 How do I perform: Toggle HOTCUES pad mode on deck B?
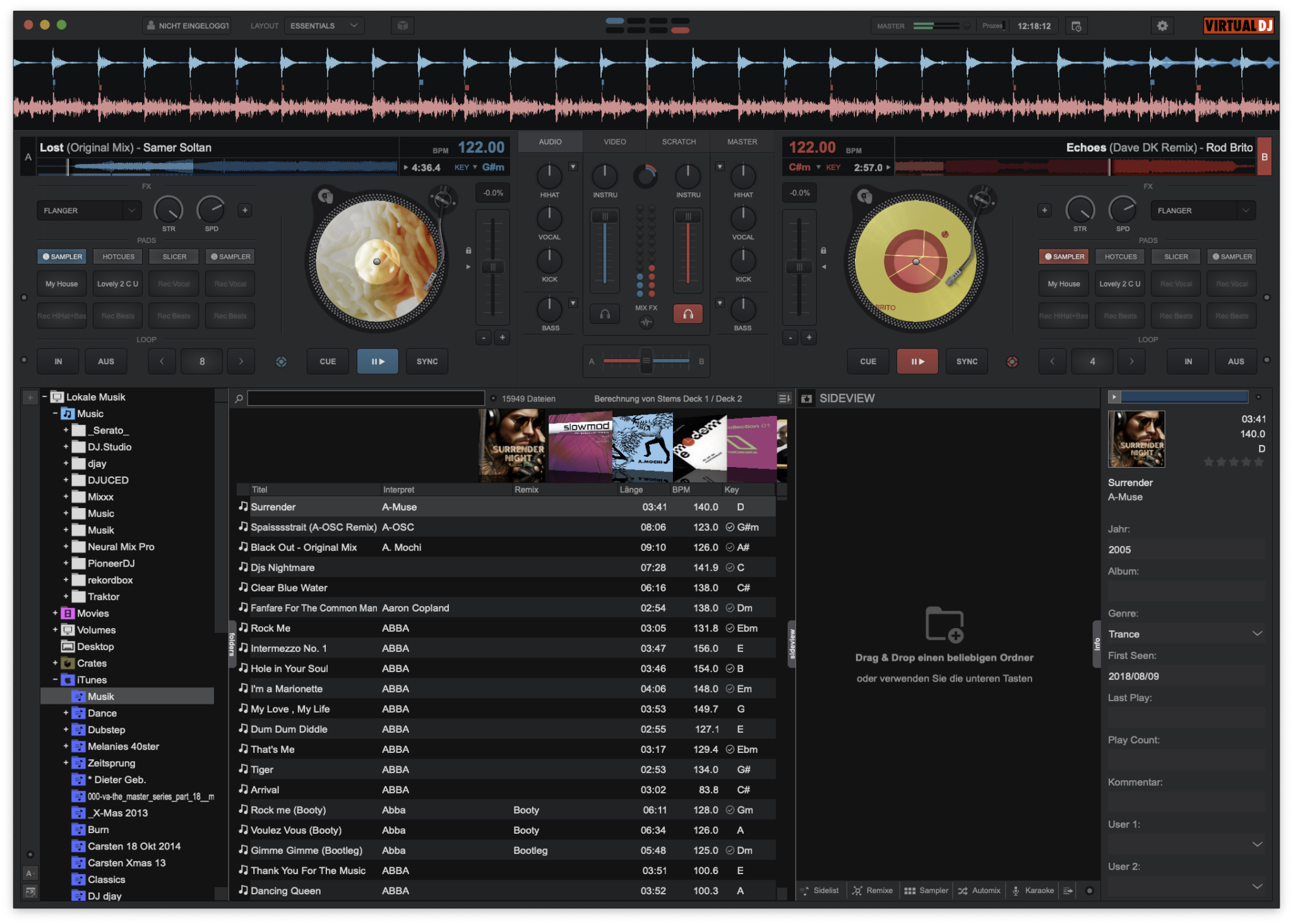[x=1119, y=256]
